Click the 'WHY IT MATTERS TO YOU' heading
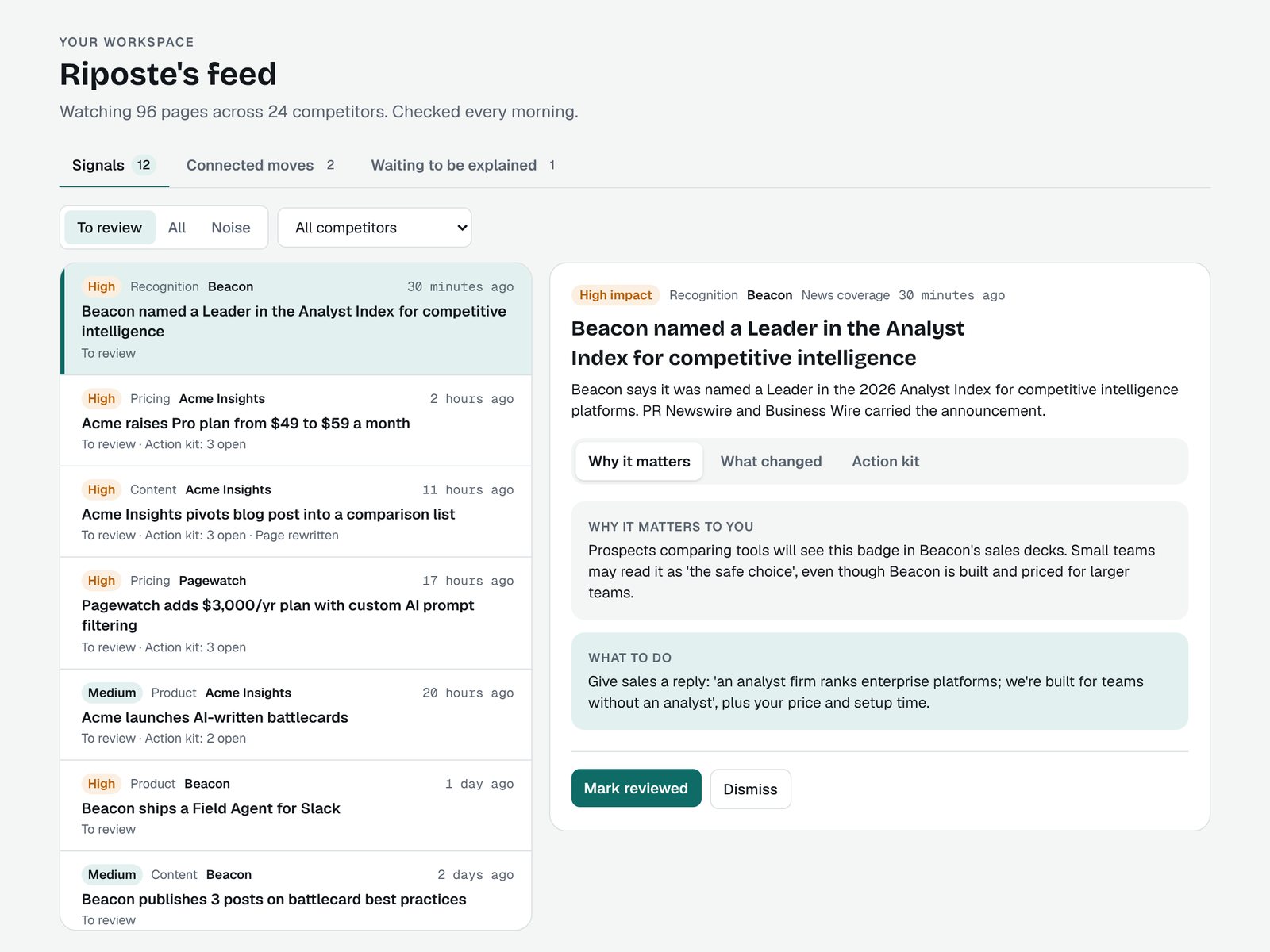This screenshot has height=952, width=1270. coord(671,527)
